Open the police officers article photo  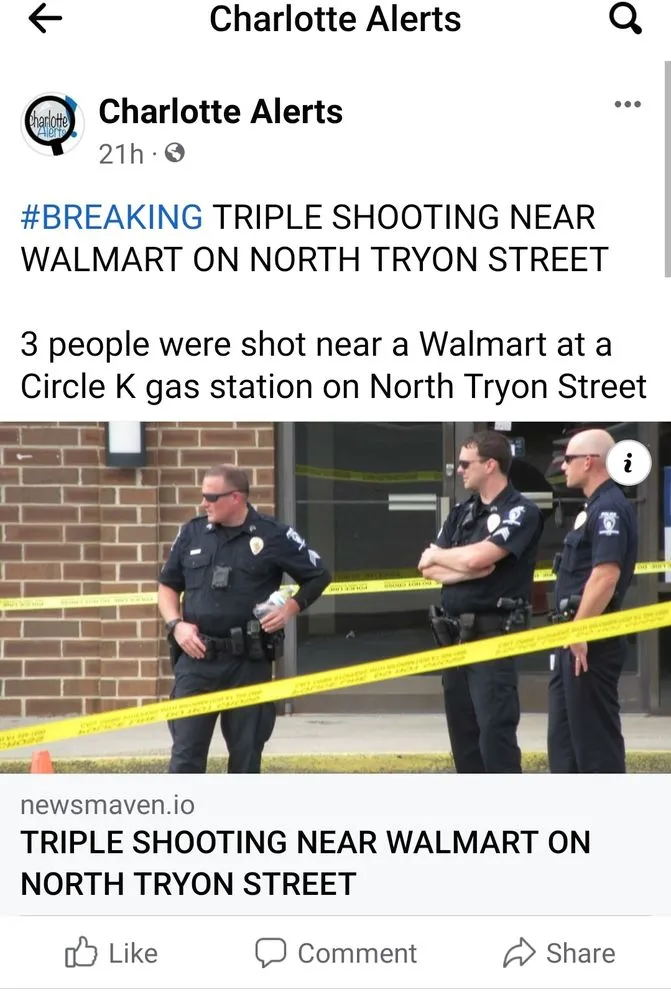point(336,598)
